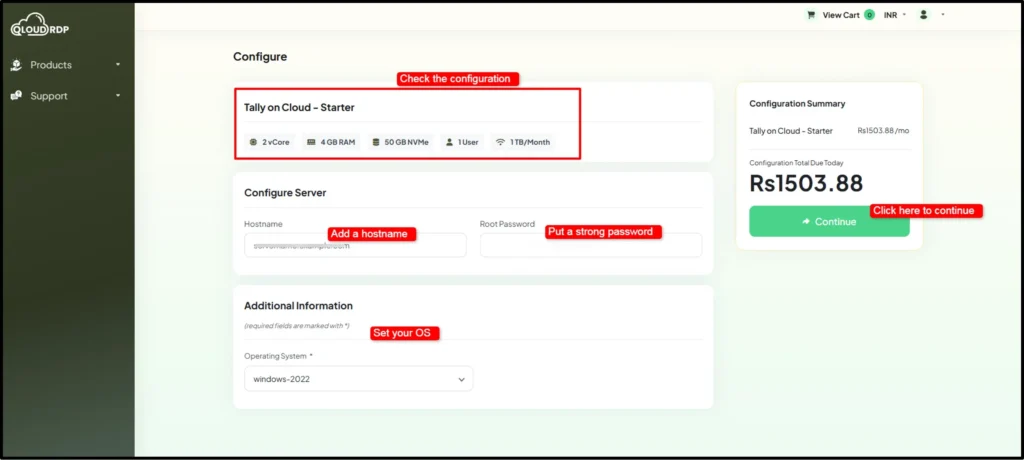Click the Tally on Cloud - Starter heading
The width and height of the screenshot is (1024, 460).
[299, 107]
